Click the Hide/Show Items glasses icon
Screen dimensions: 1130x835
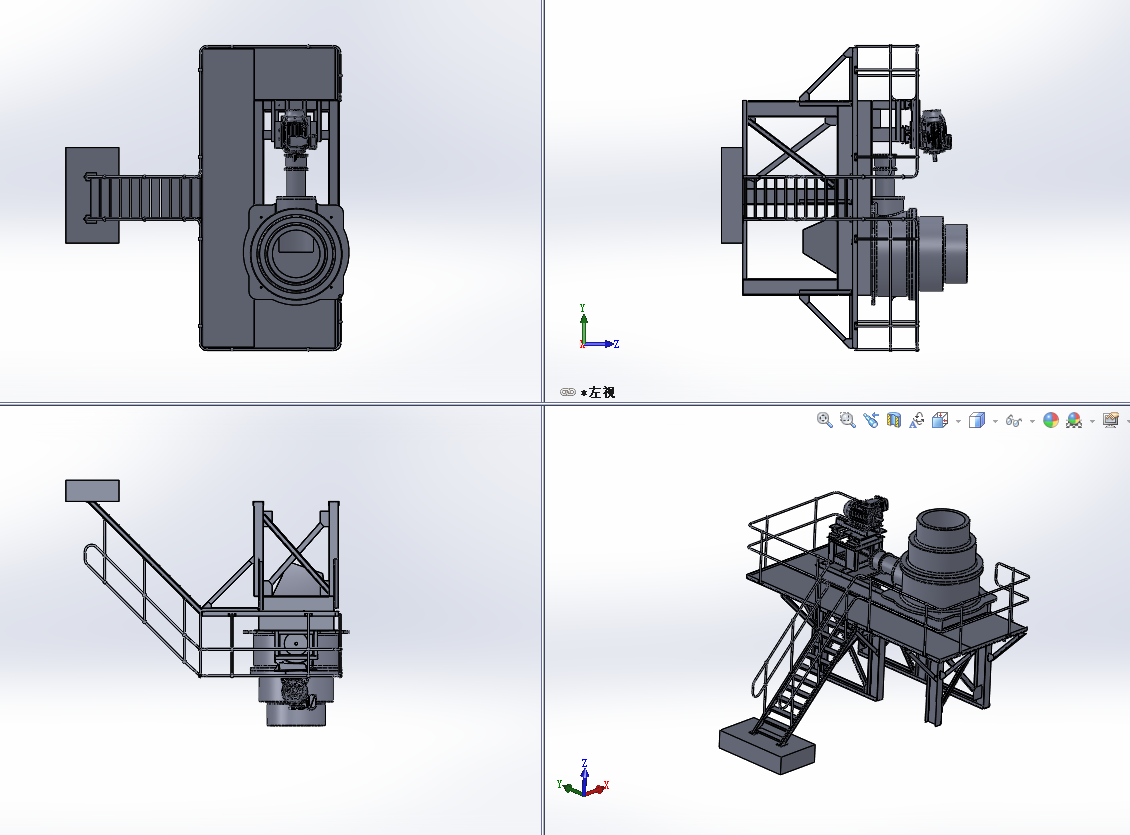[1014, 421]
